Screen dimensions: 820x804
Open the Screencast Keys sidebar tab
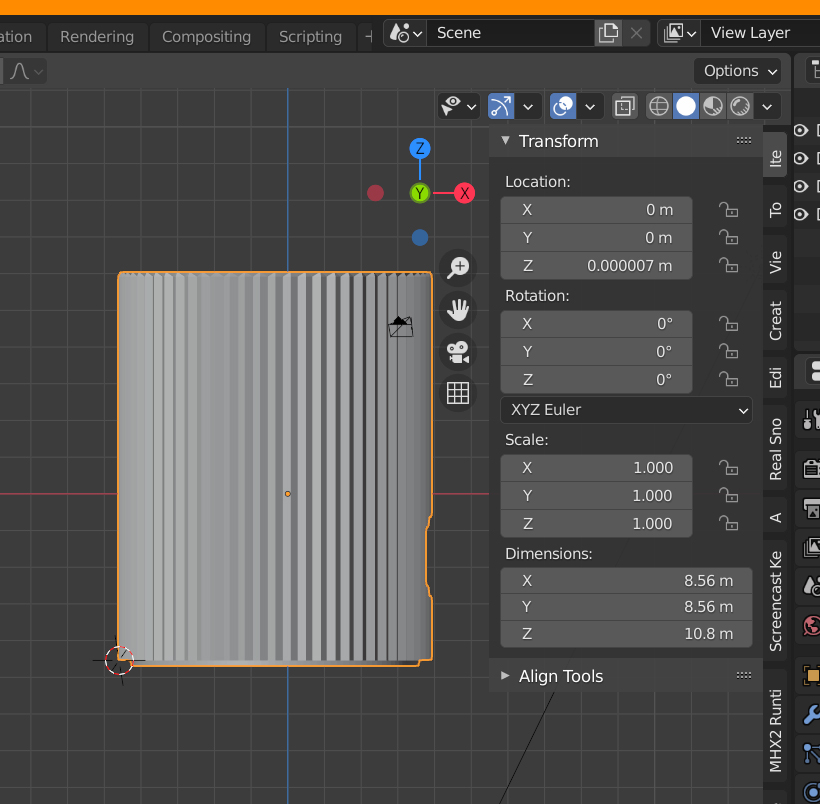pyautogui.click(x=776, y=600)
